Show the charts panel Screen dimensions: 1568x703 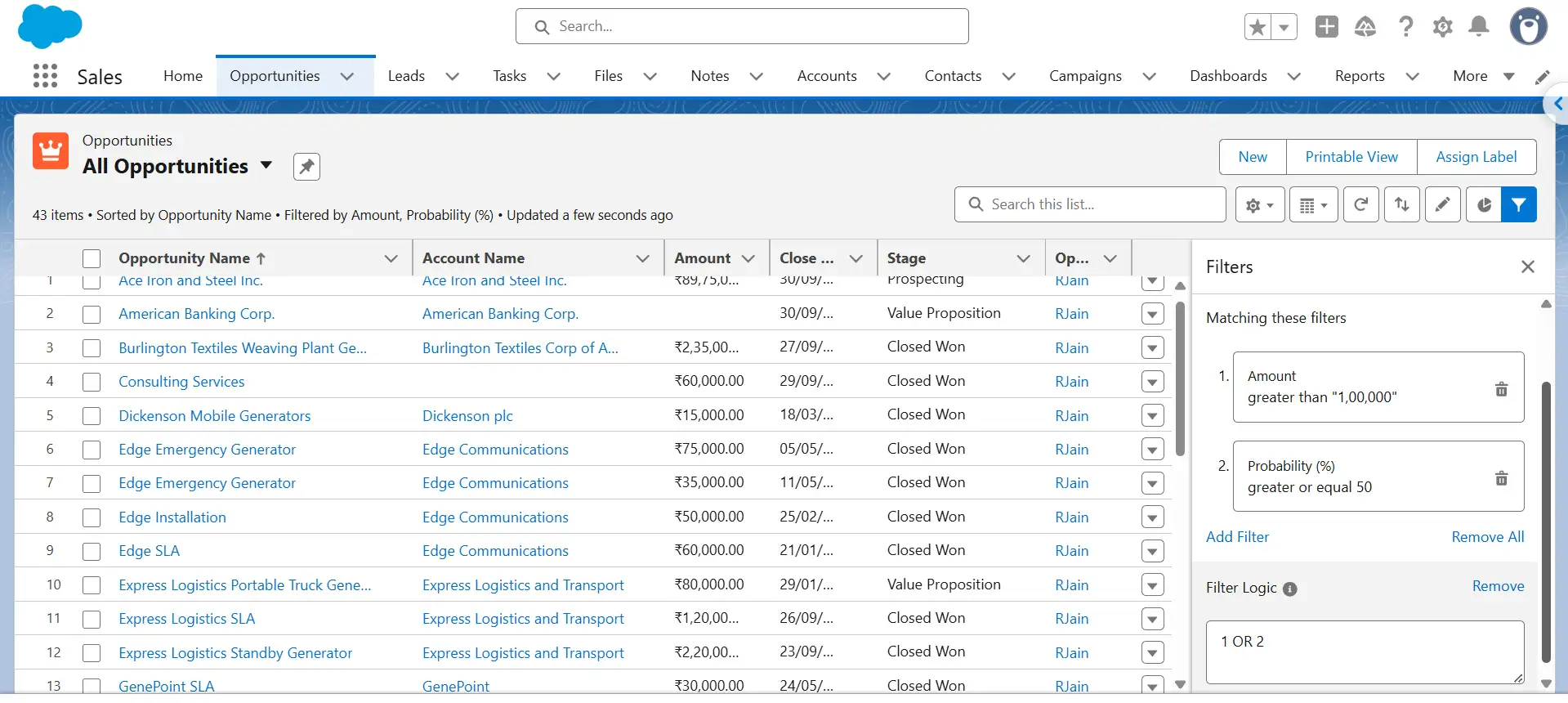[1484, 204]
